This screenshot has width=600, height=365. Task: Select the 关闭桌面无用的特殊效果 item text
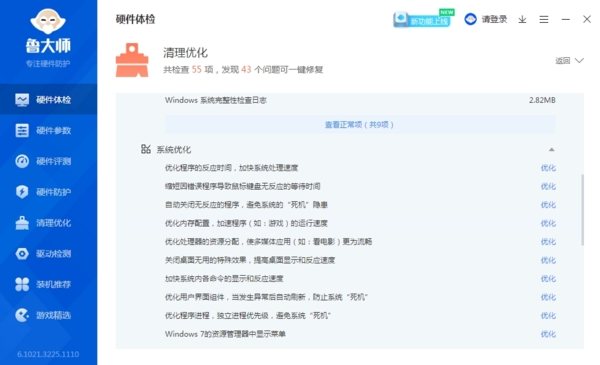tap(250, 260)
